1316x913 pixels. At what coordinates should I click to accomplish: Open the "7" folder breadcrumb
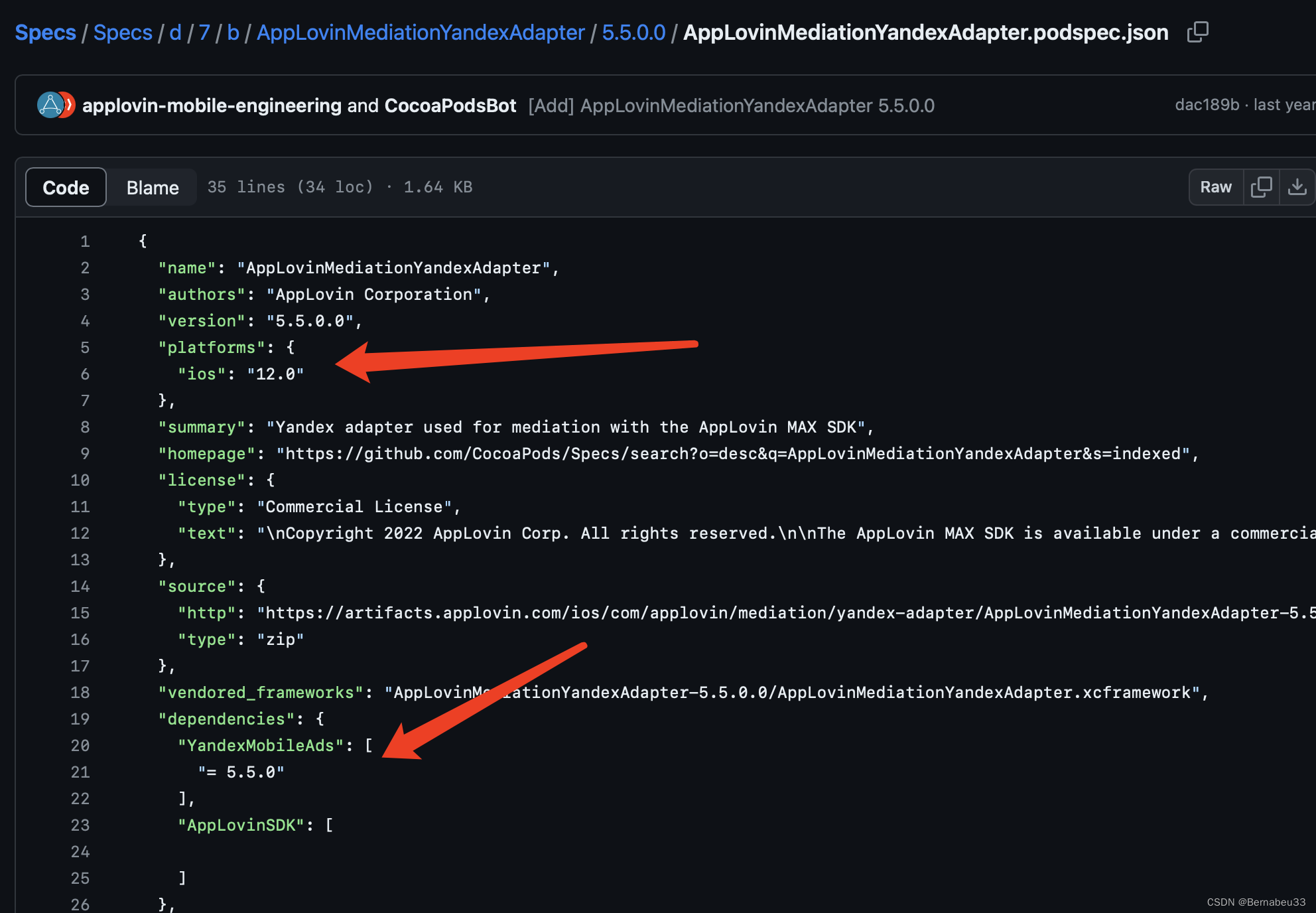[x=204, y=32]
